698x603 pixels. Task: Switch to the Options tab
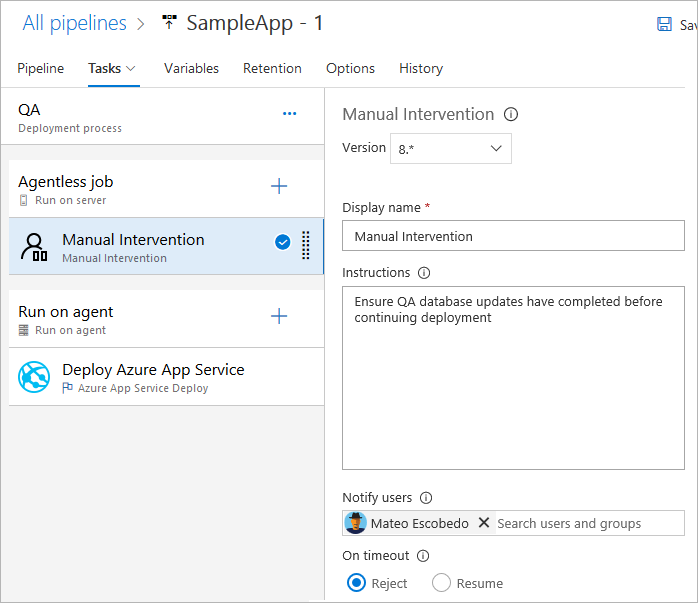tap(350, 69)
